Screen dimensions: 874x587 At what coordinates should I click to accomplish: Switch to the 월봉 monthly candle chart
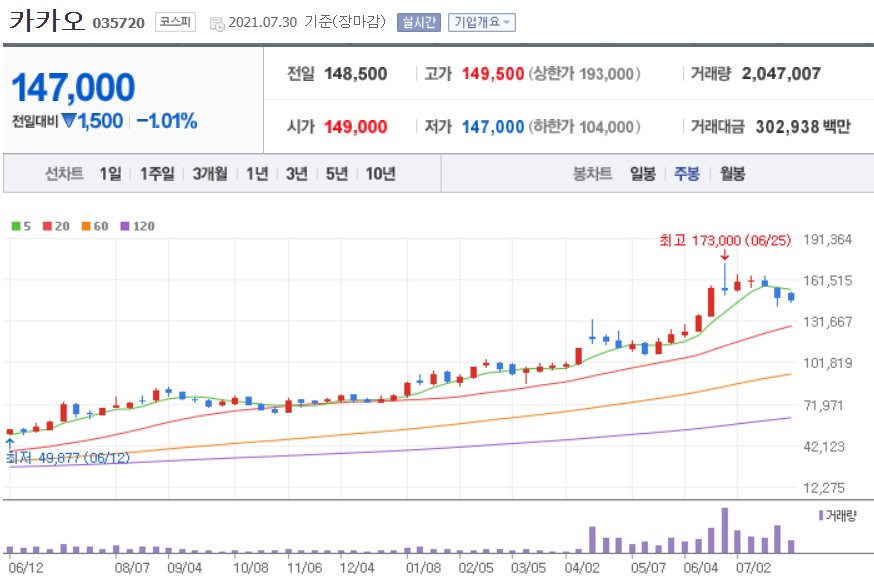[732, 174]
